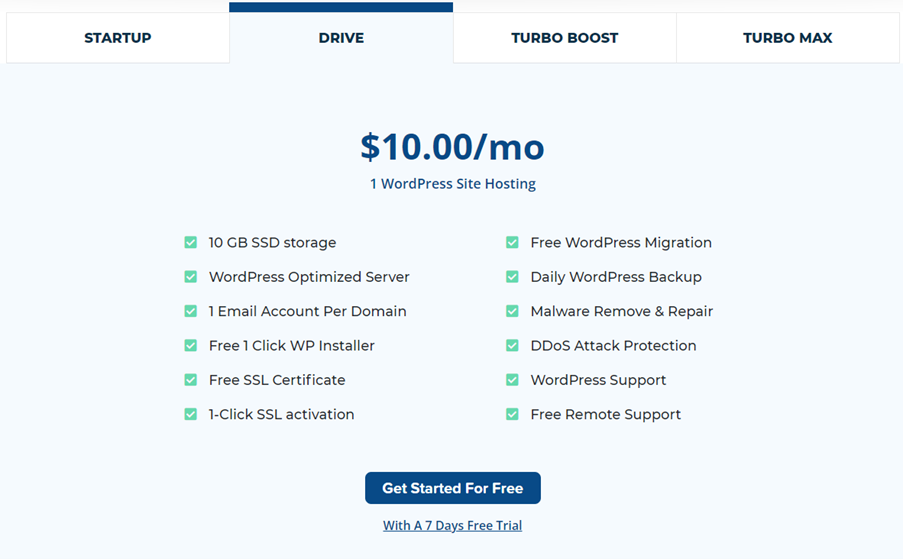Click the checkmark icon beside WordPress Support
This screenshot has width=903, height=559.
coord(512,380)
